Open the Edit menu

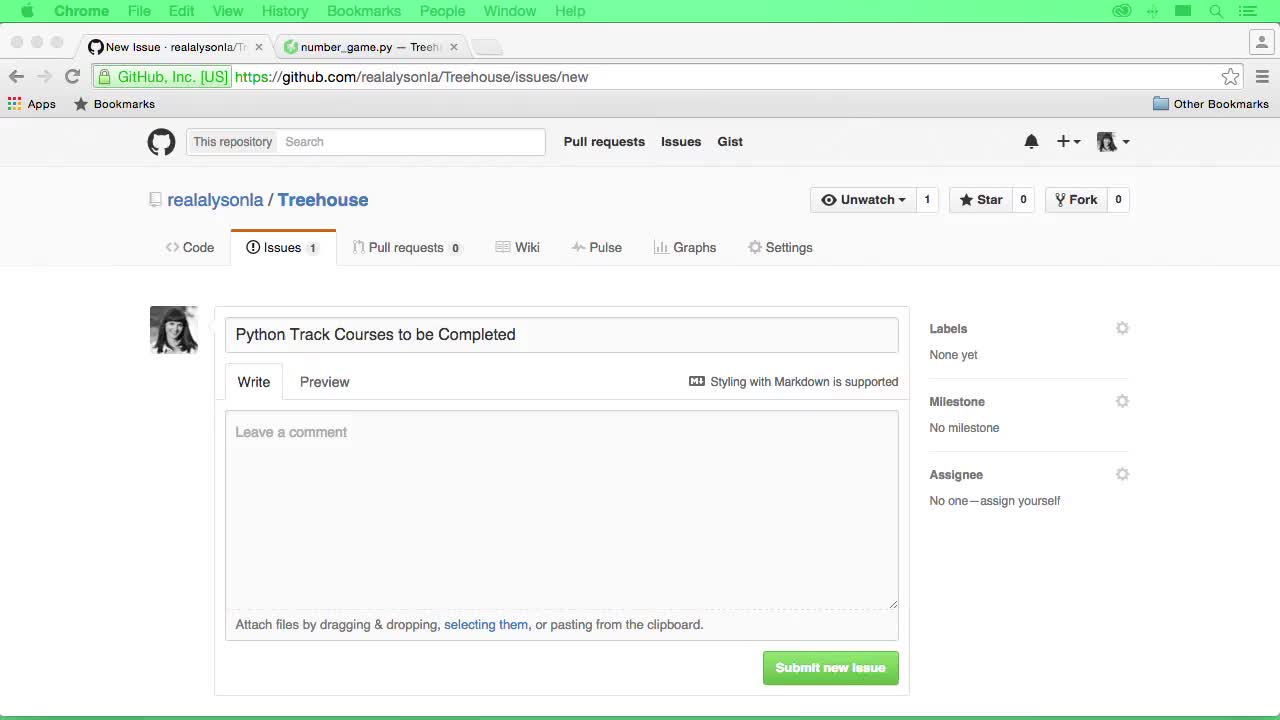(181, 11)
